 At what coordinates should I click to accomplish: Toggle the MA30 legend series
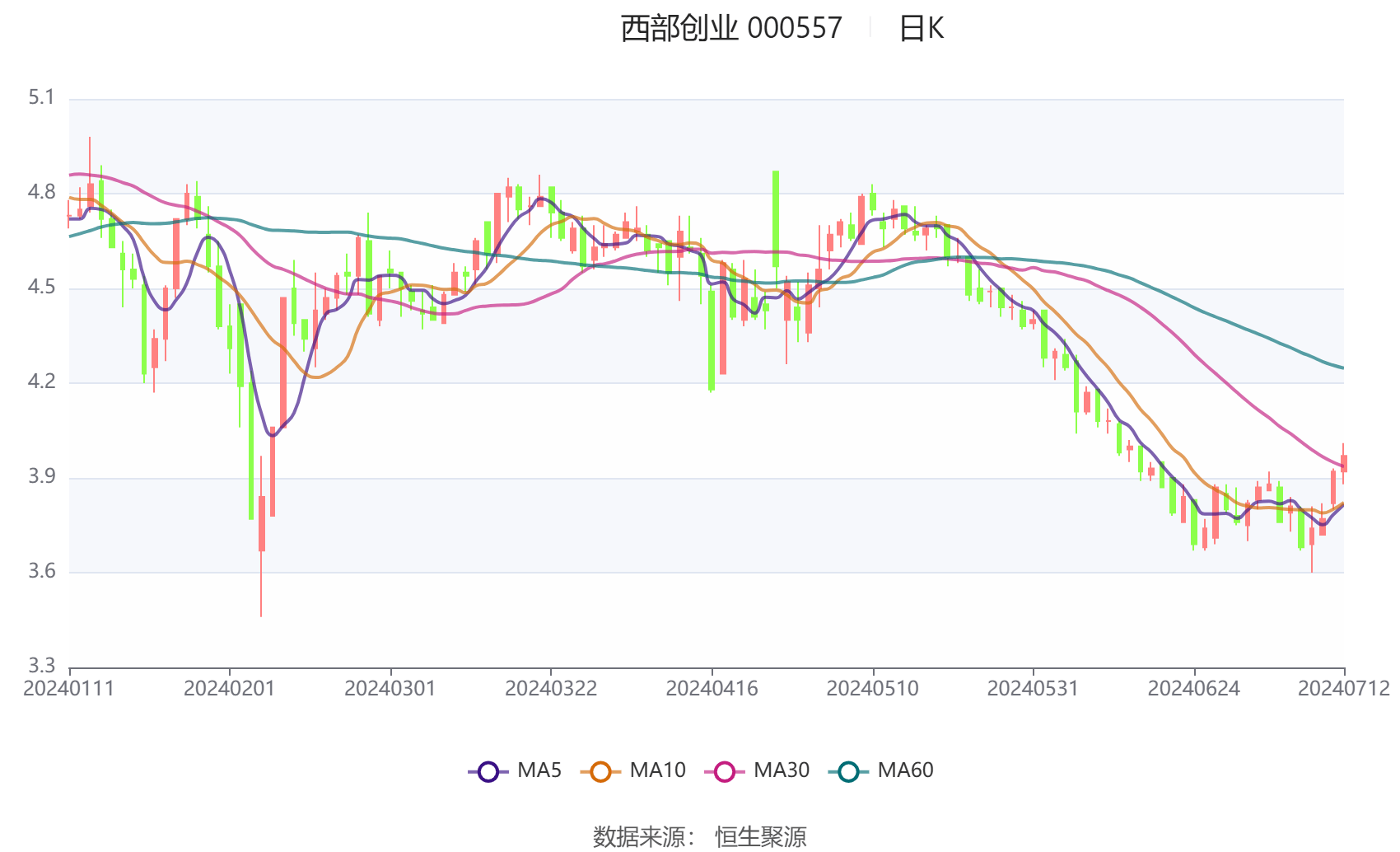[757, 771]
